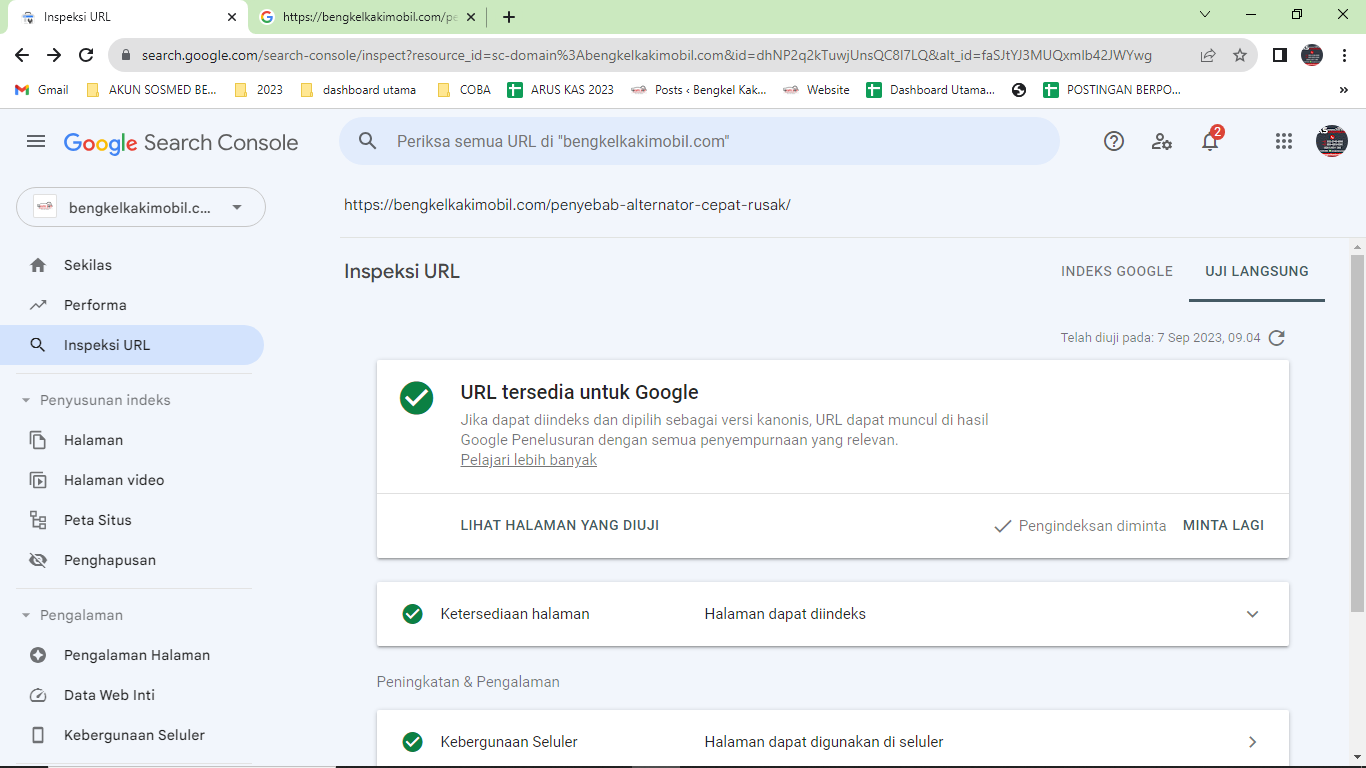Click the Google Search Console logo
1366x768 pixels.
tap(181, 142)
